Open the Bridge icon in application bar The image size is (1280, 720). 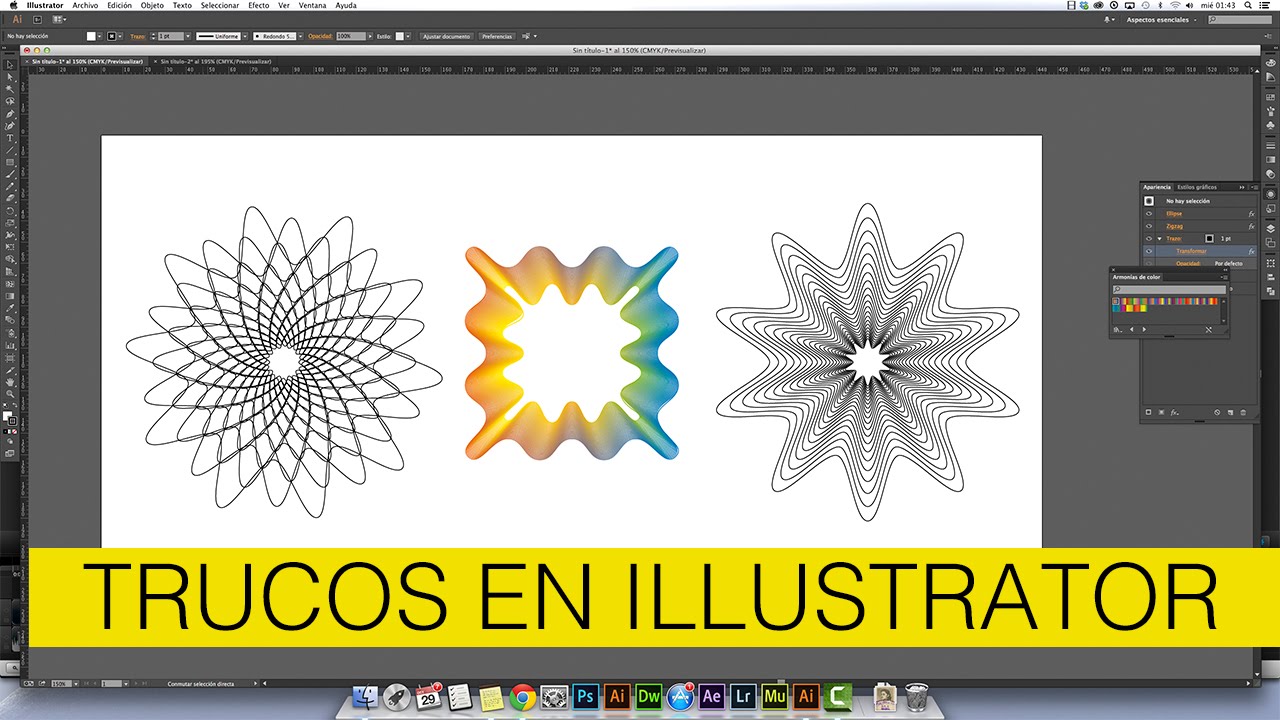[37, 19]
